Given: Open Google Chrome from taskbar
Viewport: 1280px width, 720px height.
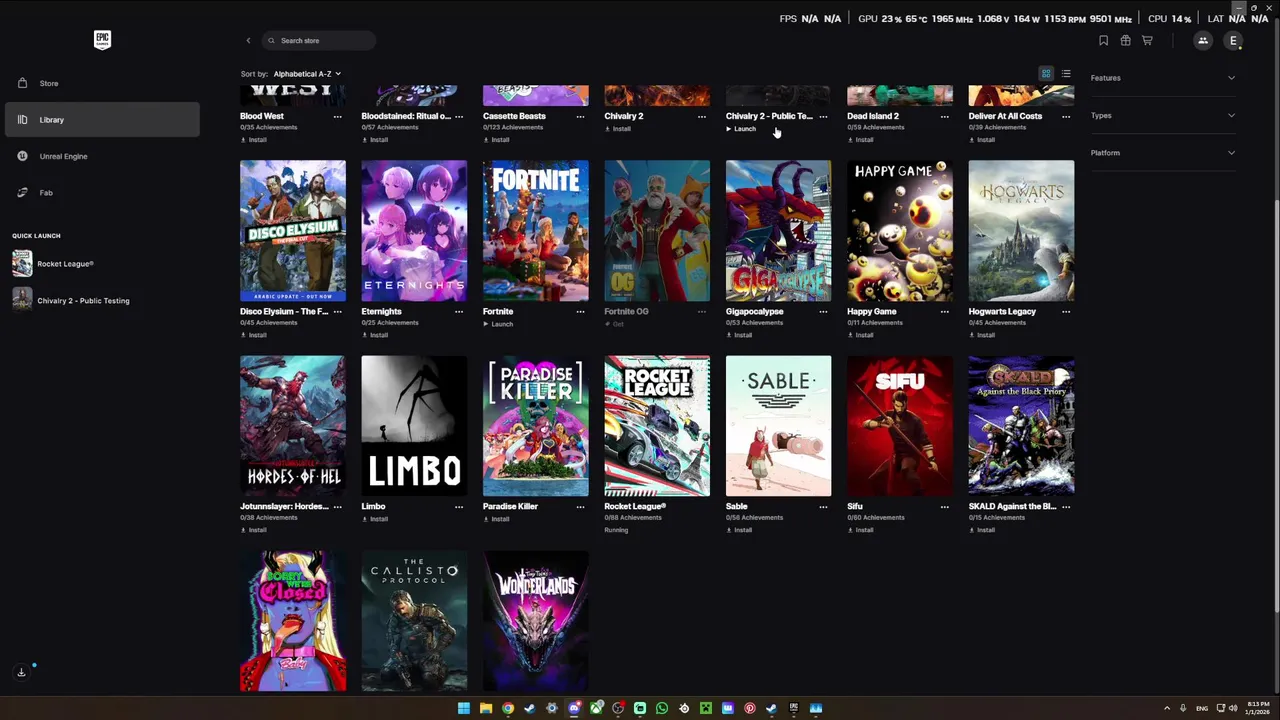Looking at the screenshot, I should (508, 709).
